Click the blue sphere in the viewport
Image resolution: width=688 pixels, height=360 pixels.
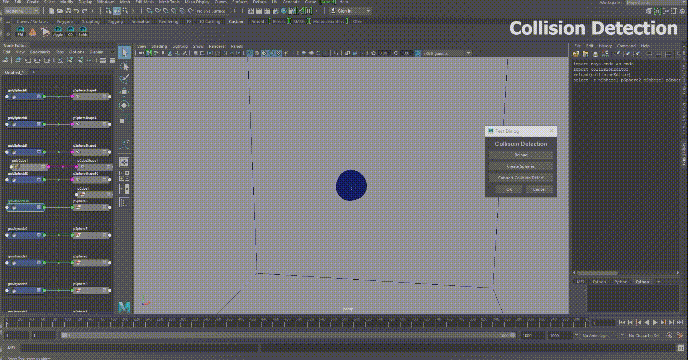[x=351, y=185]
